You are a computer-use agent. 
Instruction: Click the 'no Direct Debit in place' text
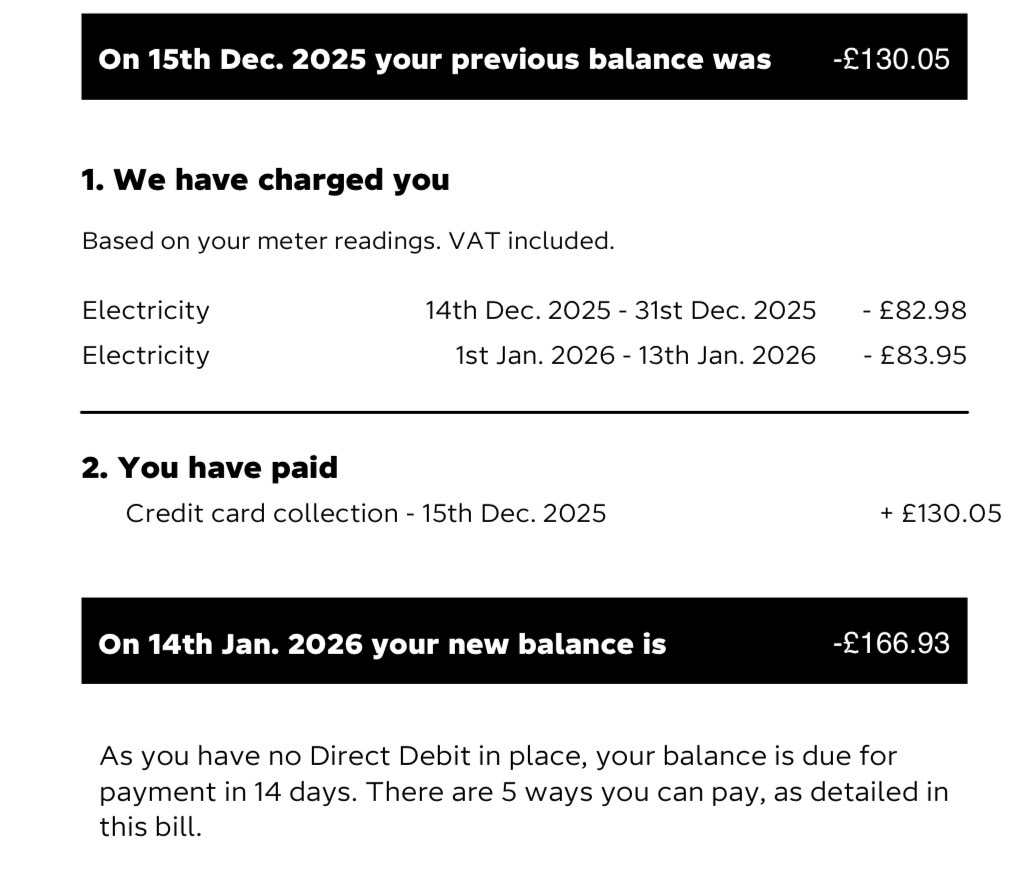410,756
